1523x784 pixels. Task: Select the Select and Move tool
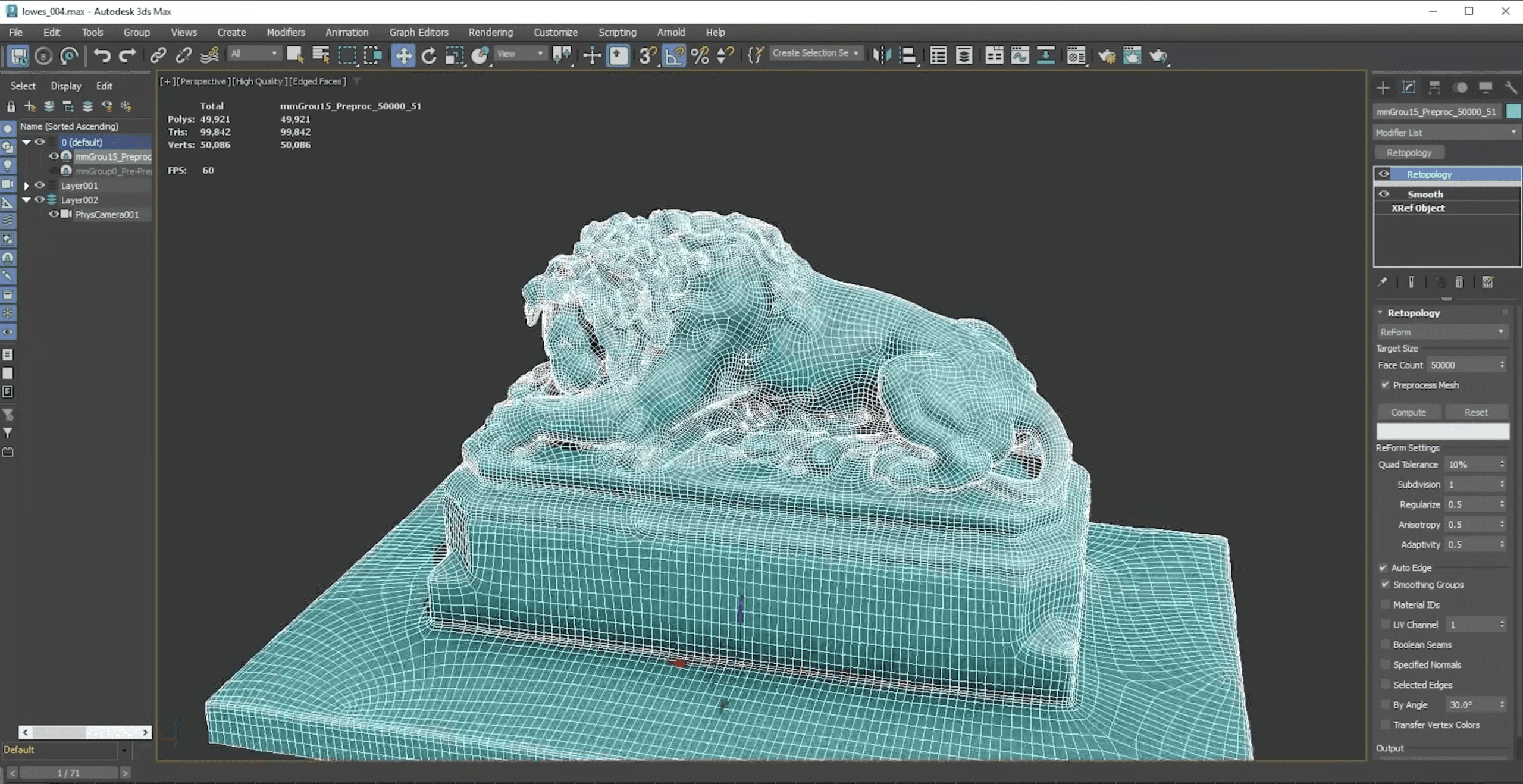[403, 56]
